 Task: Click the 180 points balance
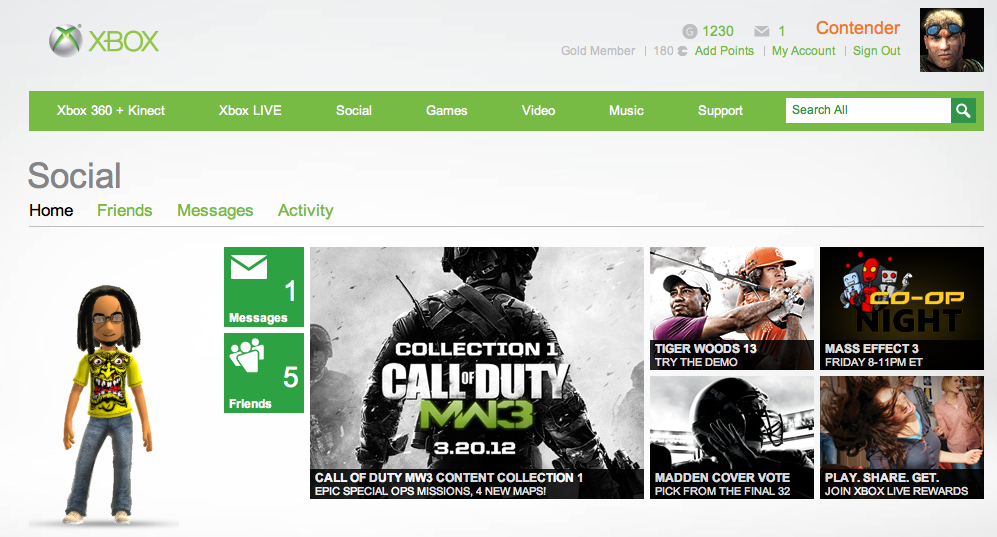pos(663,51)
